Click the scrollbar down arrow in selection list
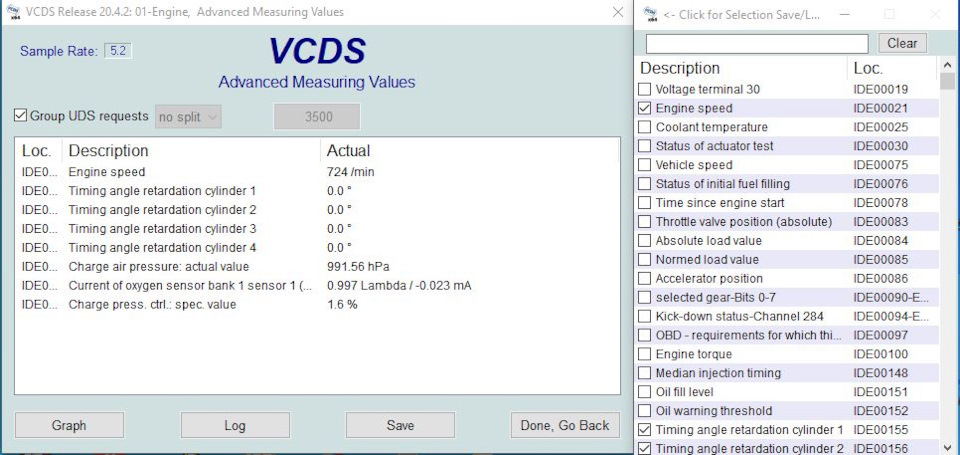 pos(948,448)
